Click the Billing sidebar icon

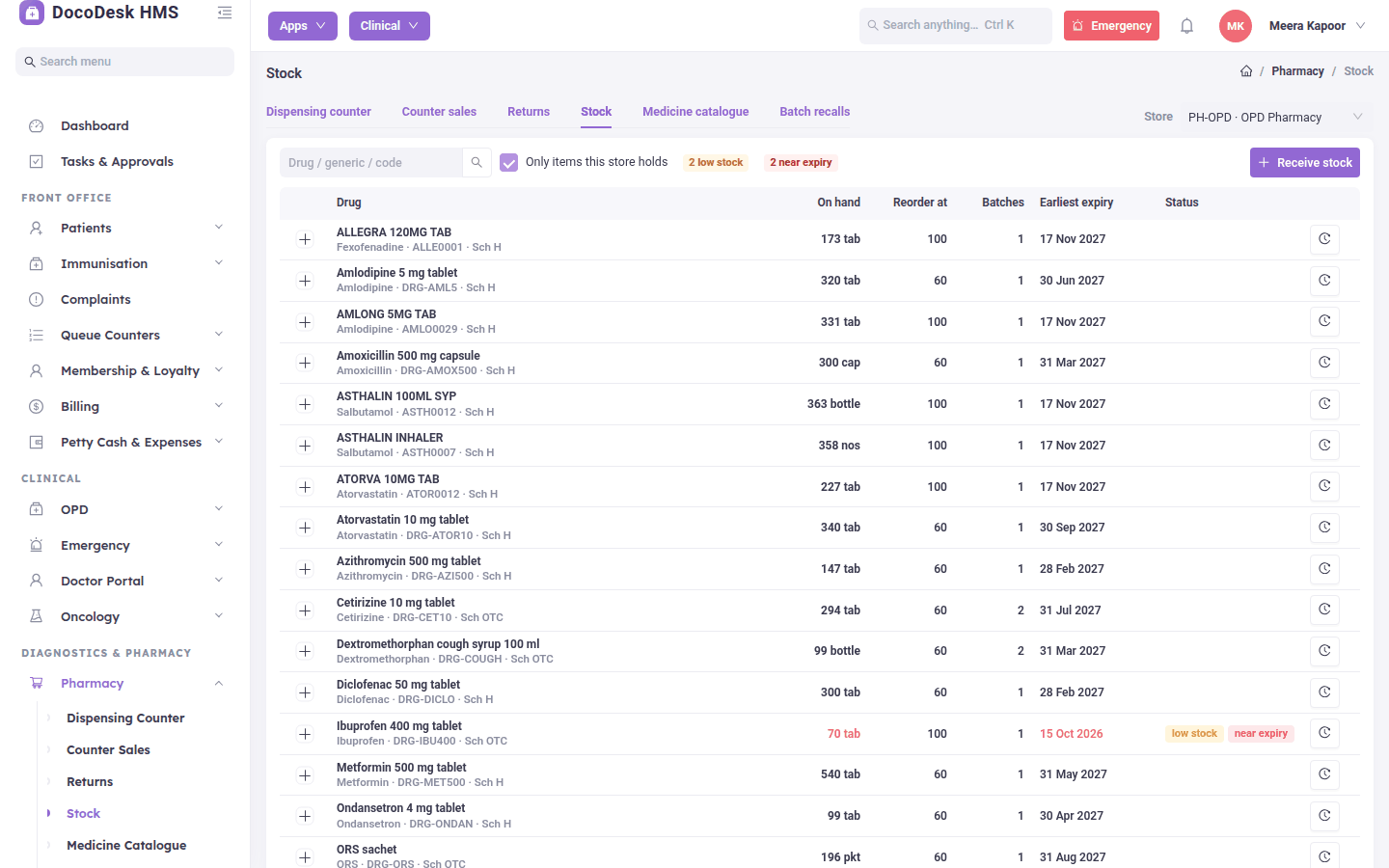point(37,407)
